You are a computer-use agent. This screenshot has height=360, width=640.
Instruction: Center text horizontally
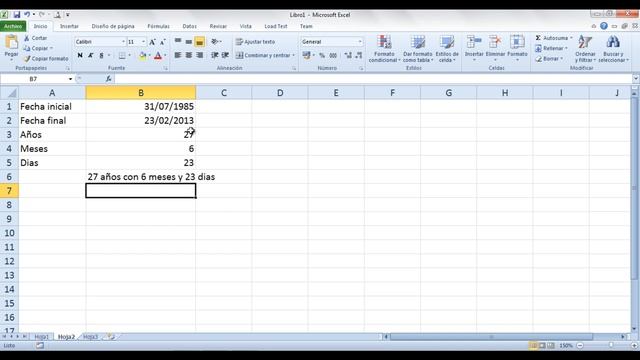(x=189, y=55)
